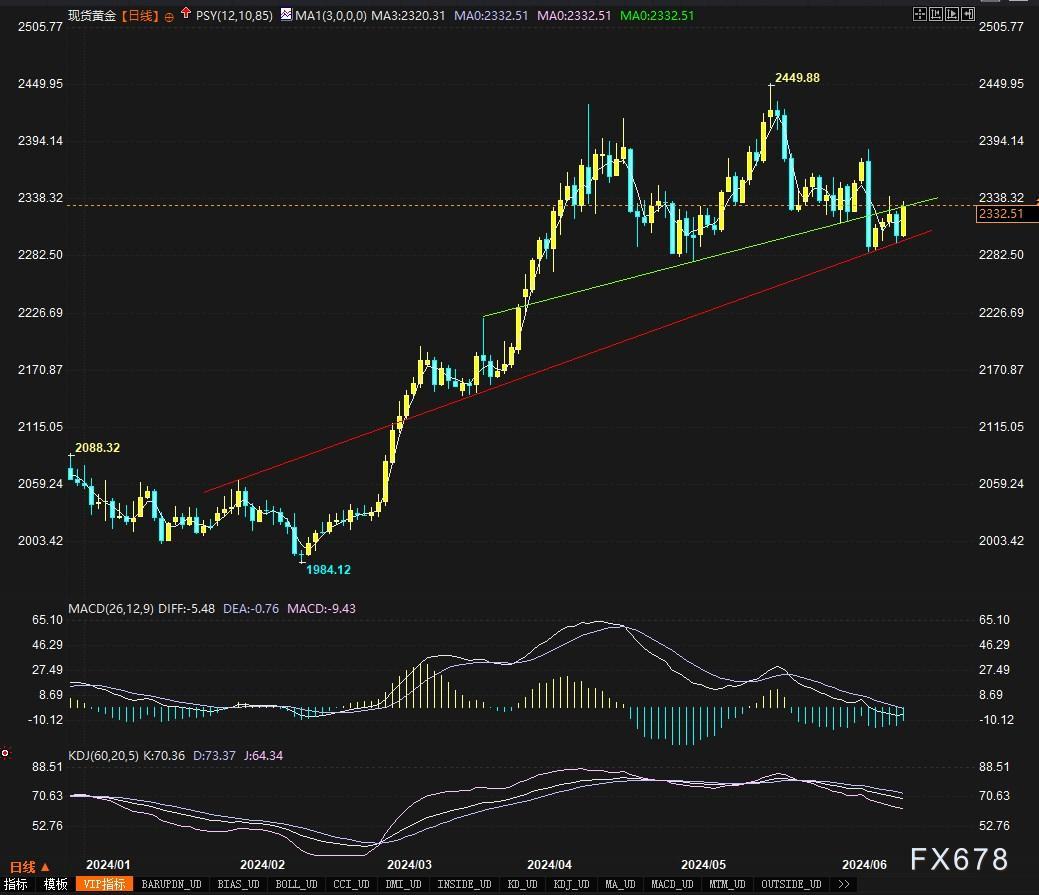Click the 2024/03 date marker on time axis
Viewport: 1039px width, 895px height.
(409, 864)
